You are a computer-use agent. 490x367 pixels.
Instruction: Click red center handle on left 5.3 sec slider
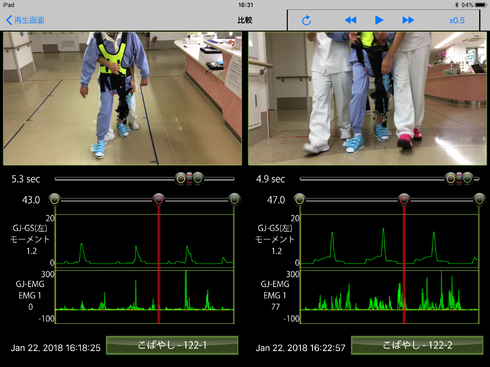[189, 179]
